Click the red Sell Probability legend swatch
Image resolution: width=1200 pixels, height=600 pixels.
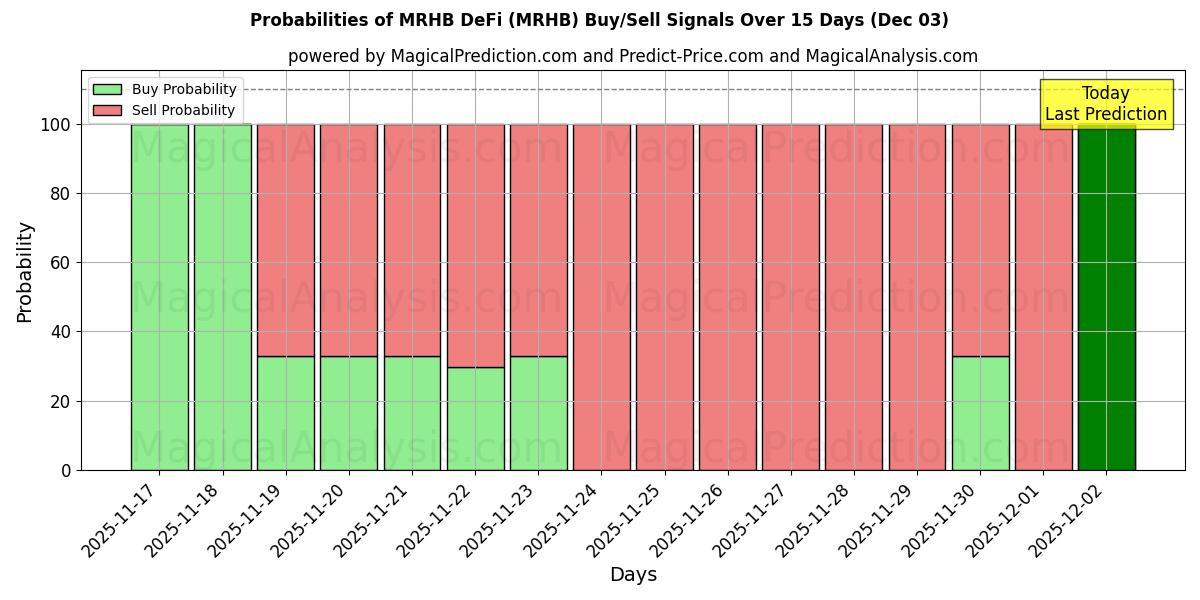pos(107,110)
